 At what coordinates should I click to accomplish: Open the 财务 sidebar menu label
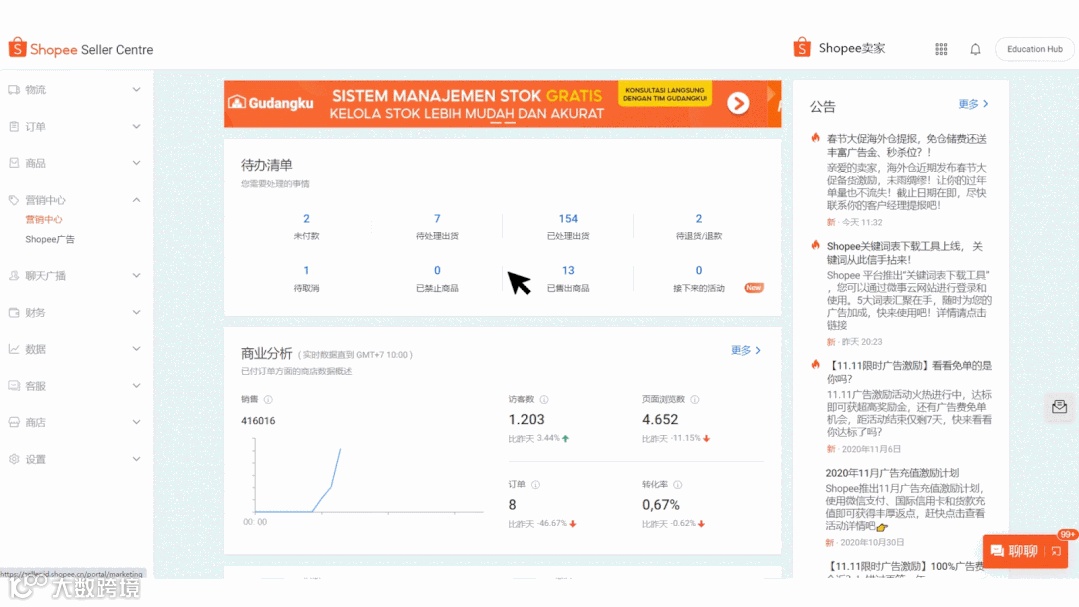tap(36, 312)
